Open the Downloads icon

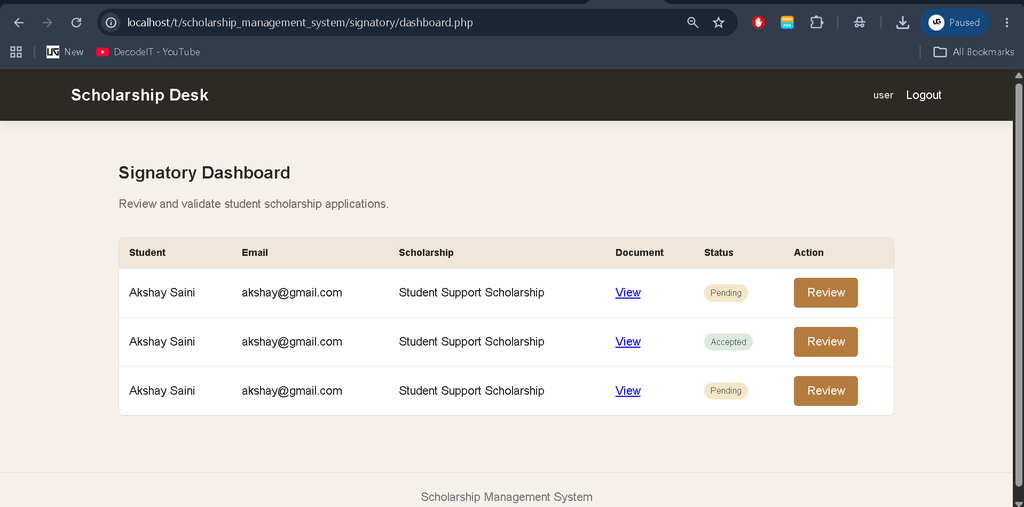903,23
